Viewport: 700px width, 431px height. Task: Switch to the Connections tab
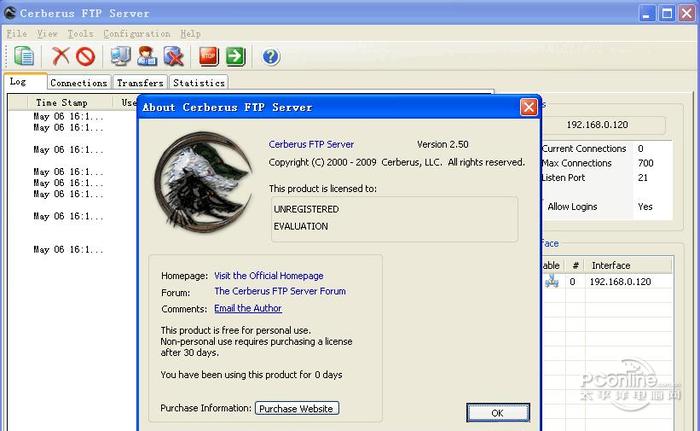pyautogui.click(x=79, y=83)
